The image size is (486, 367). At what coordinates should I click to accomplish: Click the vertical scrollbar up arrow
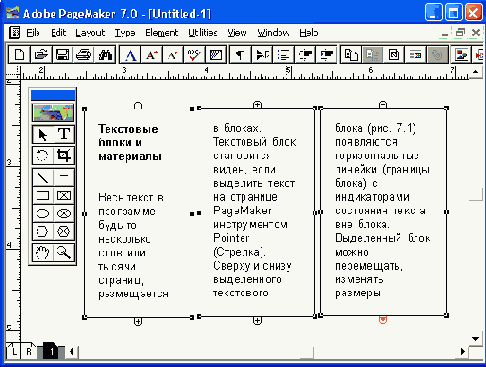point(475,71)
